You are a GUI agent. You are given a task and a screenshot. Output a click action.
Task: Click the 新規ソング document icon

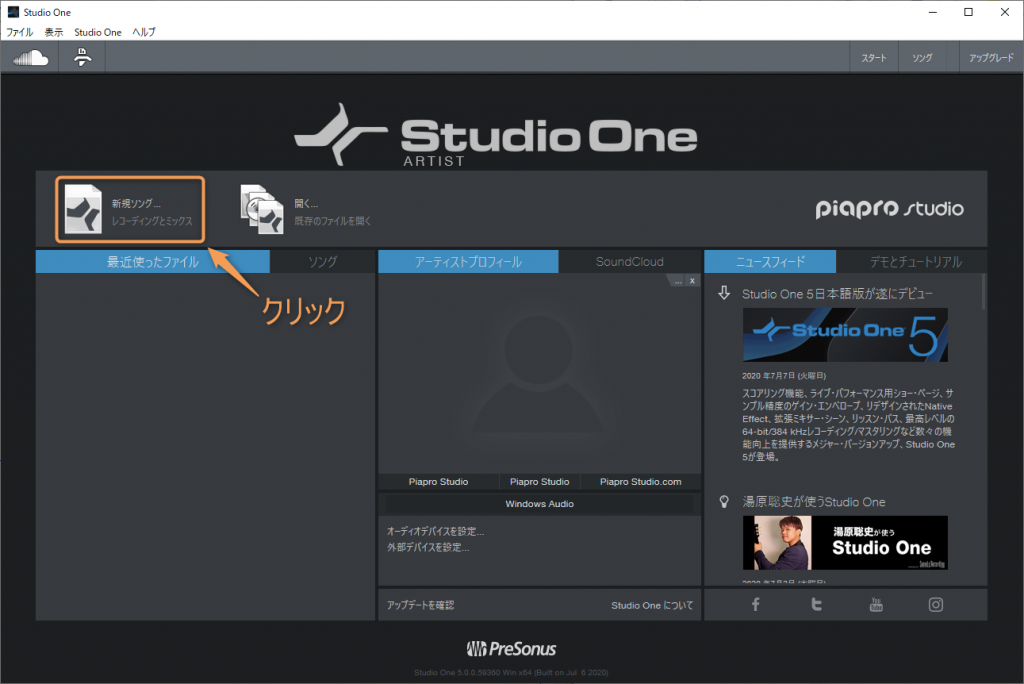pos(85,207)
